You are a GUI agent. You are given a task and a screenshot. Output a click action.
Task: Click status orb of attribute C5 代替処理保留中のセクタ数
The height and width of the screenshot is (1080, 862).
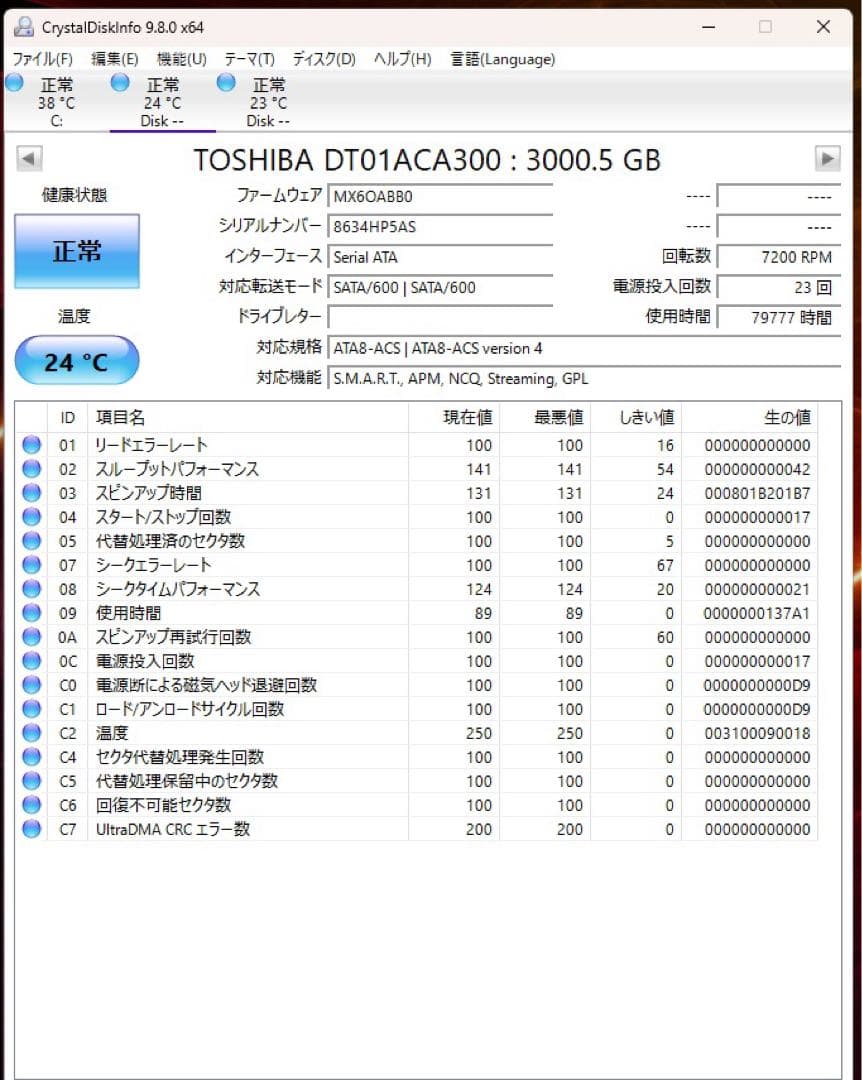click(32, 780)
